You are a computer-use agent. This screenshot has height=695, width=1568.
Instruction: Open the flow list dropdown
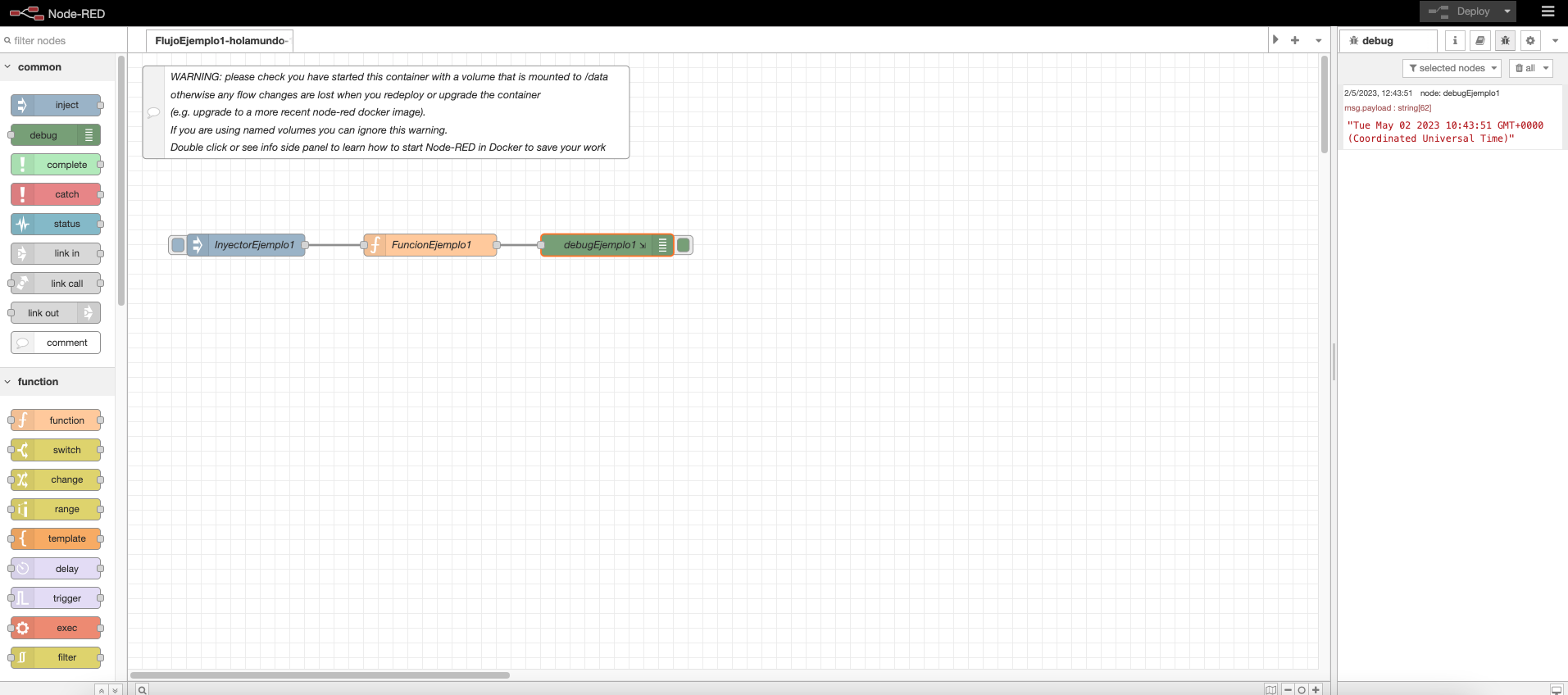[x=1318, y=40]
